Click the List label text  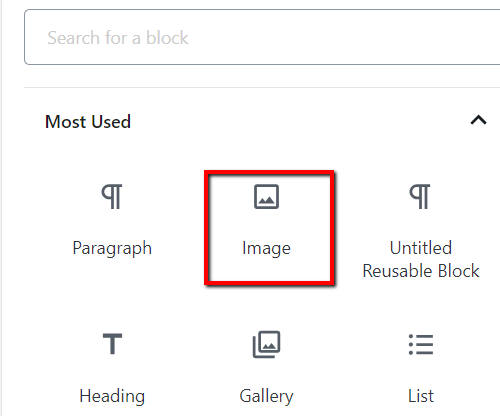[421, 396]
